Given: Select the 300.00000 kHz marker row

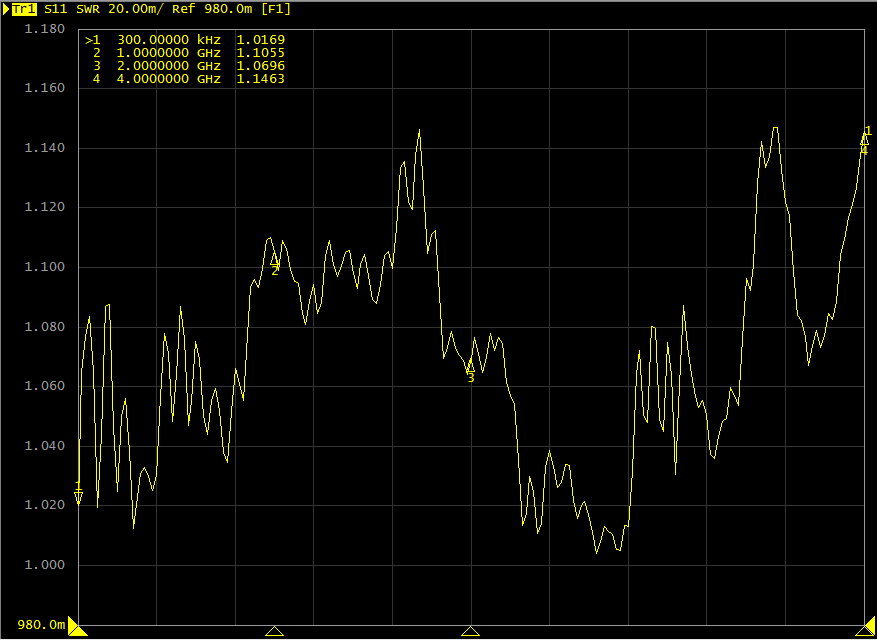Looking at the screenshot, I should (x=185, y=39).
